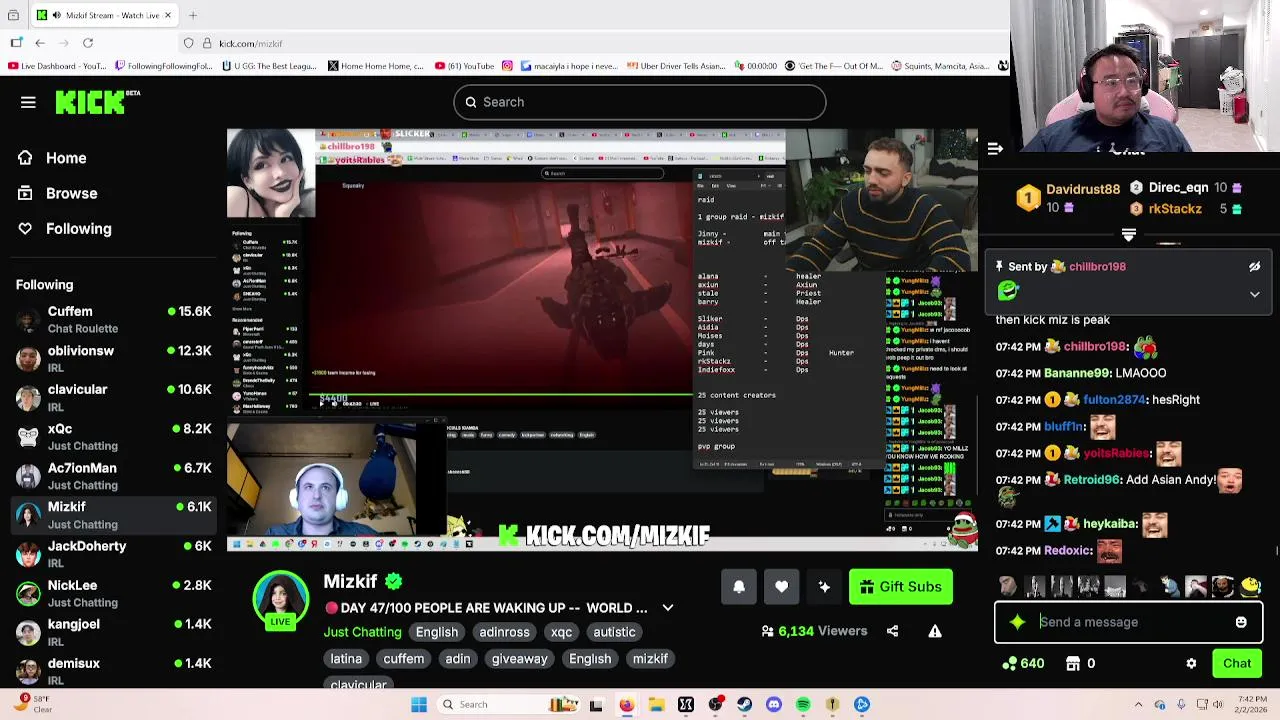
Task: Show hidden system tray icons
Action: (1138, 705)
